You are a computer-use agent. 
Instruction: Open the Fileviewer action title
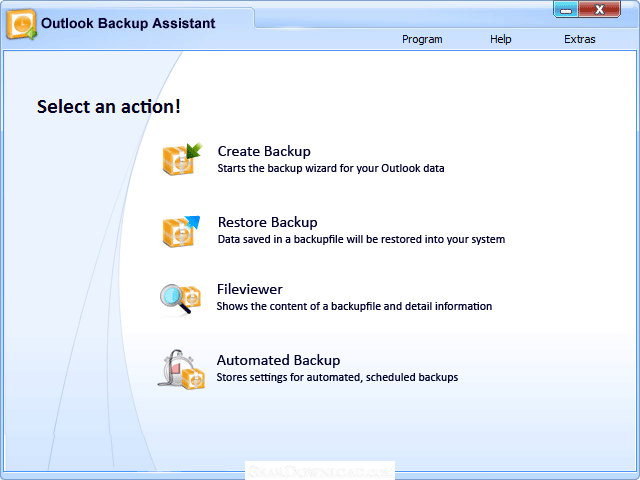click(250, 289)
